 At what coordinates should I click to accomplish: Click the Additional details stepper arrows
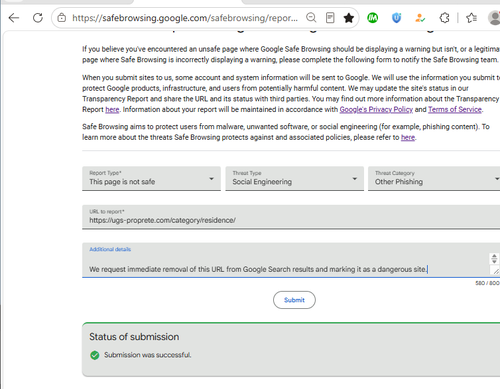click(x=494, y=258)
